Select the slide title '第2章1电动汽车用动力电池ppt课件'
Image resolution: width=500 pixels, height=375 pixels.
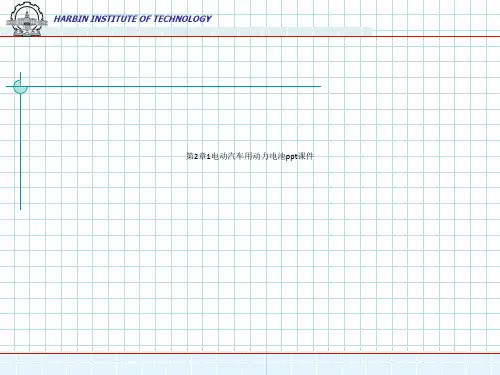tap(250, 156)
